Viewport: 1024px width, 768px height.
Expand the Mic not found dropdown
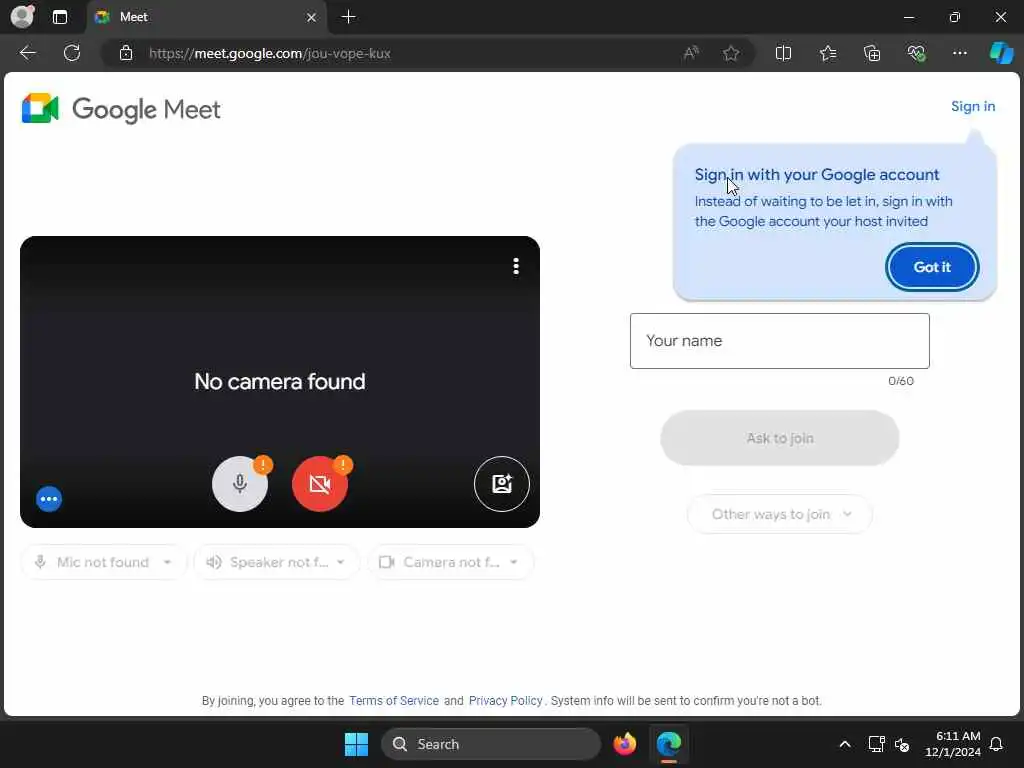103,562
